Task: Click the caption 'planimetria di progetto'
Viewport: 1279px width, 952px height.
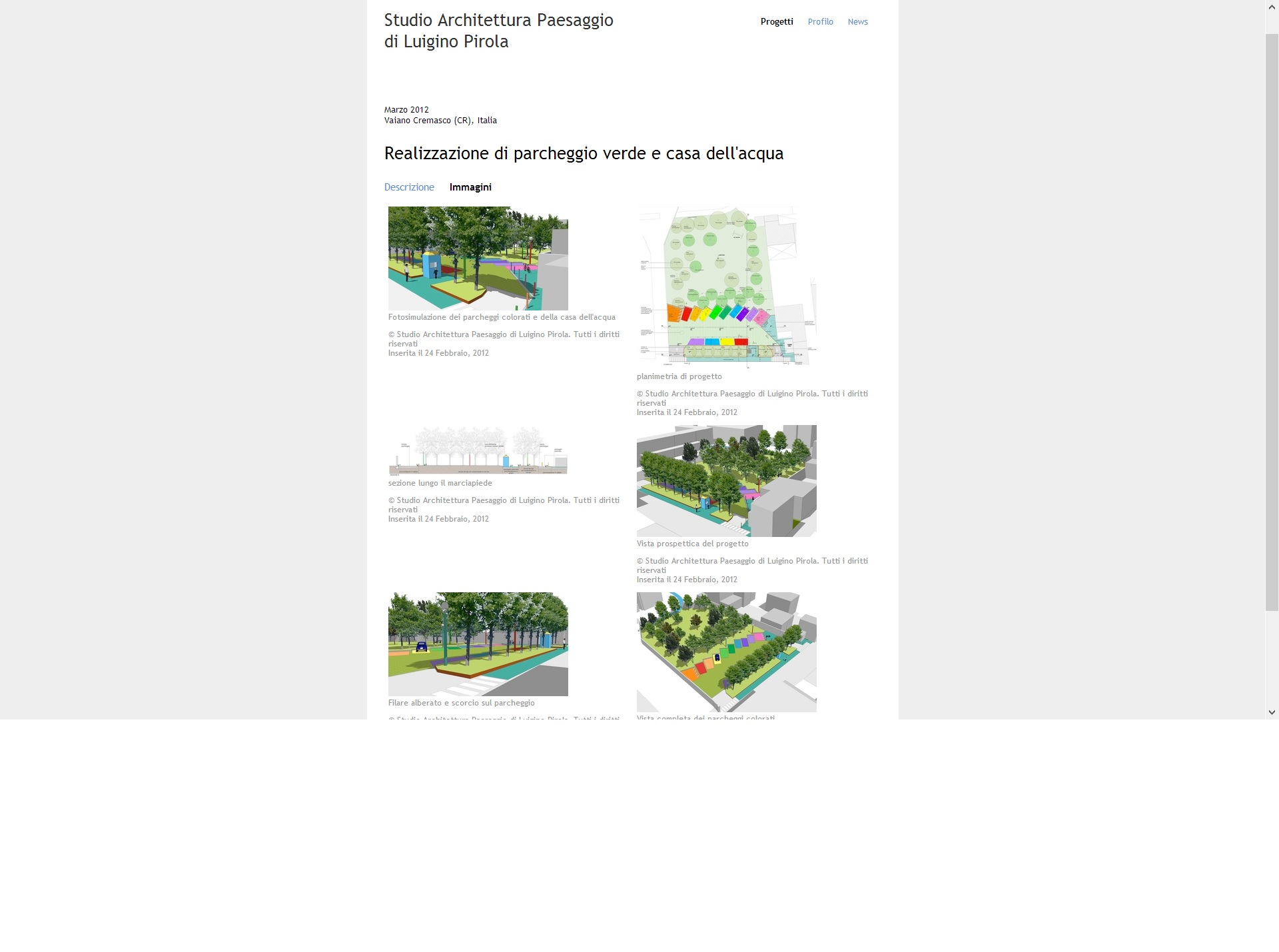Action: click(679, 376)
